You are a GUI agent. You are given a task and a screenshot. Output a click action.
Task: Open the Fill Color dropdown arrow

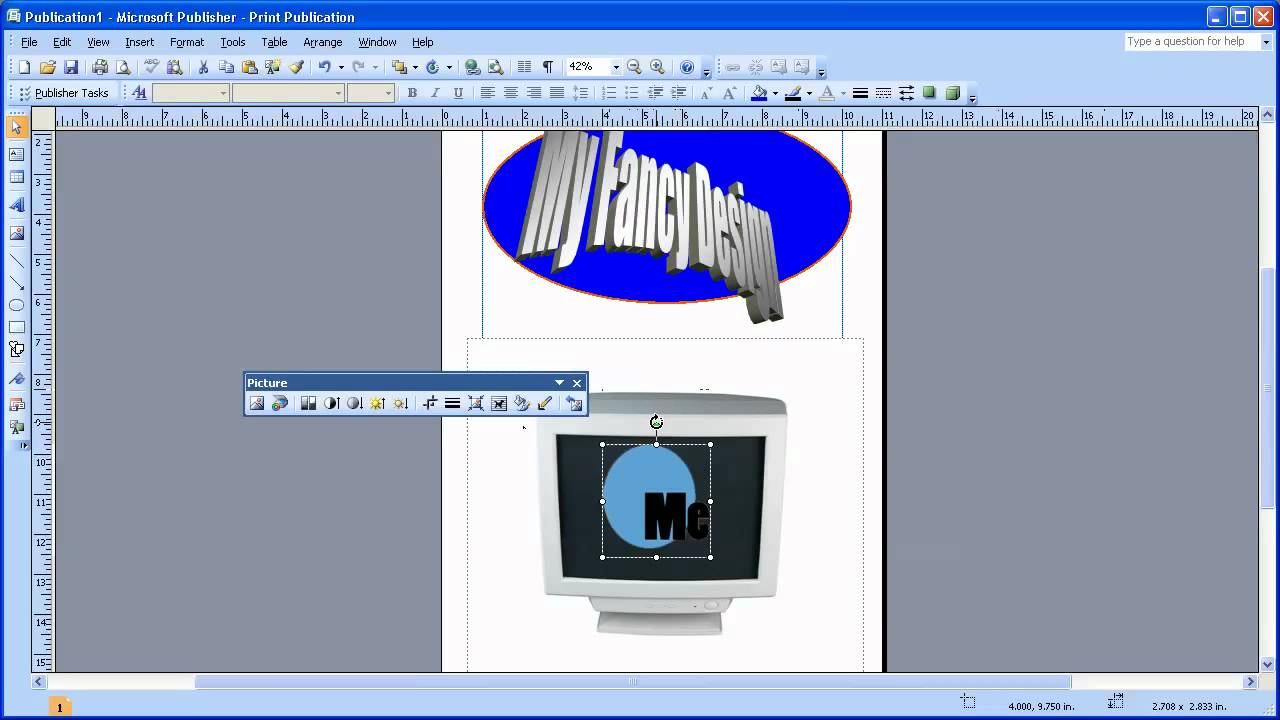pyautogui.click(x=775, y=93)
